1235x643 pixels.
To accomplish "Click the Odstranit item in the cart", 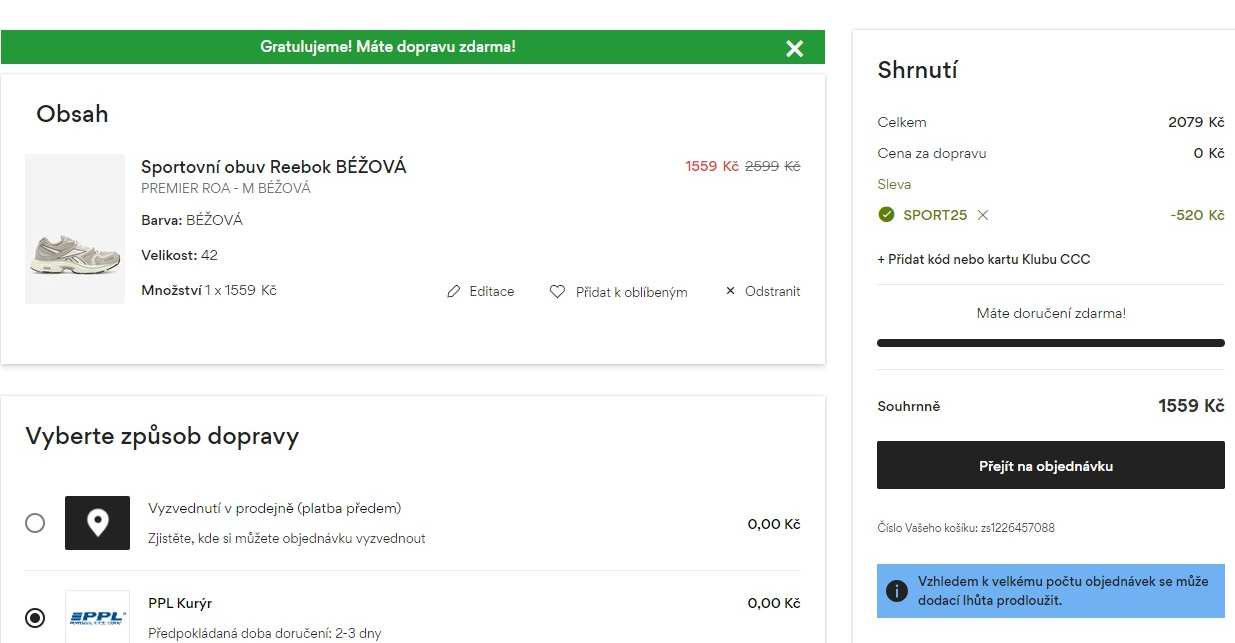I will (762, 291).
